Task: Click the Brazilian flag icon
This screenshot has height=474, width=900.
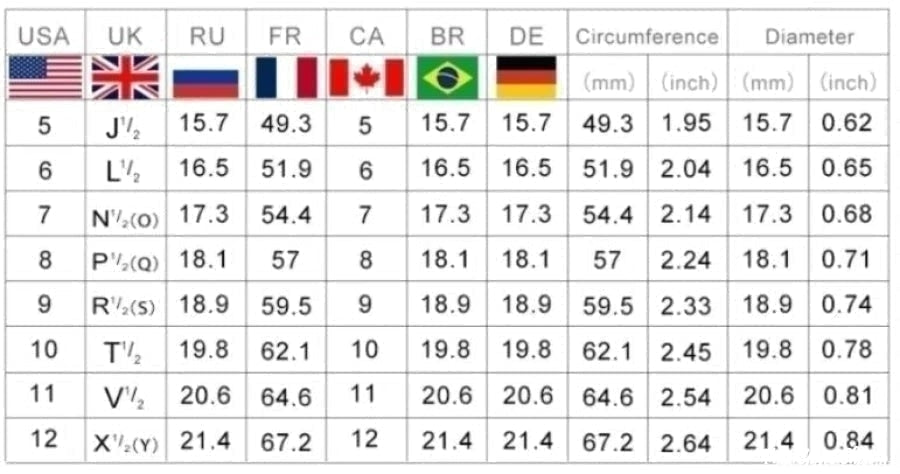Action: [447, 78]
